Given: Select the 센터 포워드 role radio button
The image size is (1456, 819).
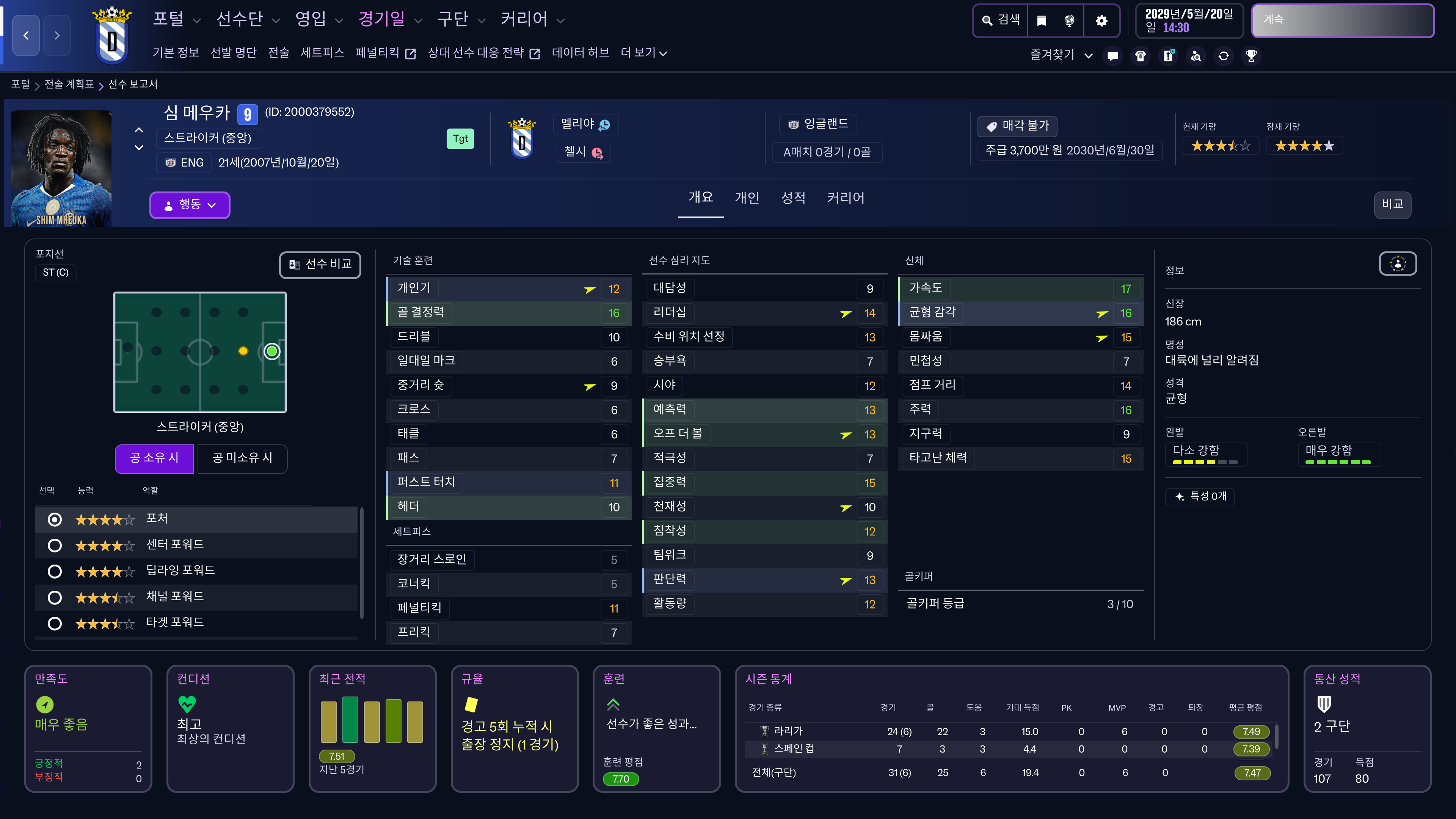Looking at the screenshot, I should click(x=55, y=546).
